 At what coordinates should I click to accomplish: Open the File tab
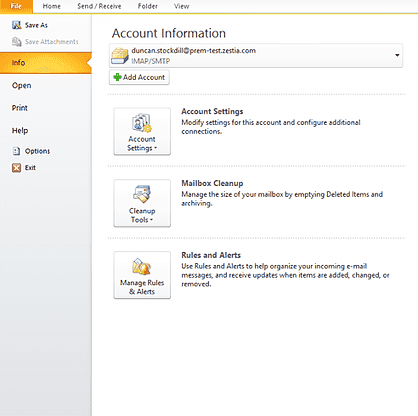coord(16,6)
